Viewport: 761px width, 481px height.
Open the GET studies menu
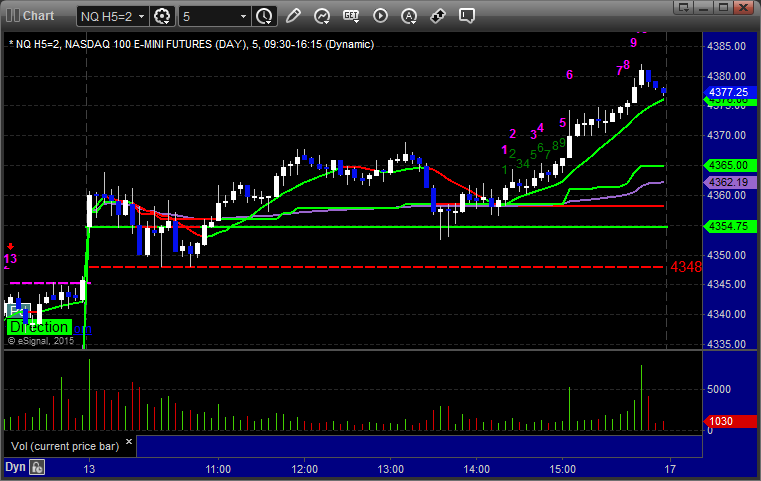[351, 16]
